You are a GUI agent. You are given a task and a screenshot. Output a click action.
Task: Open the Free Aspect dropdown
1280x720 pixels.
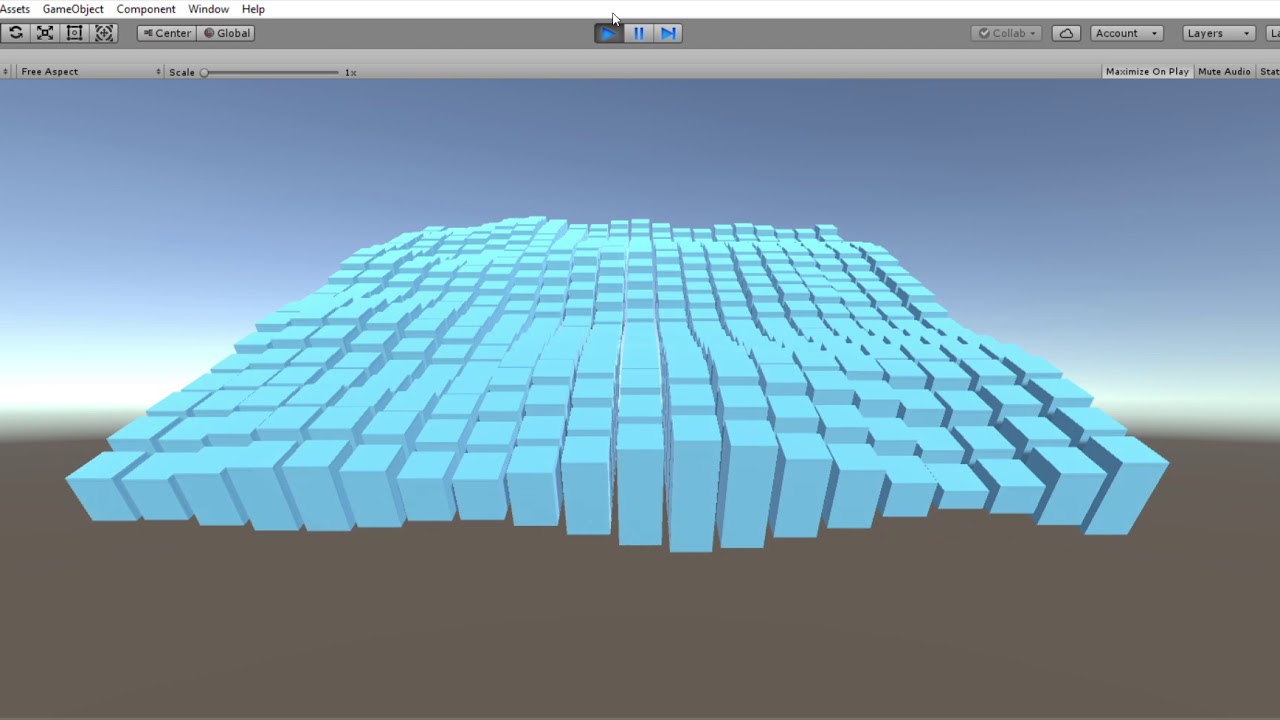click(x=90, y=72)
